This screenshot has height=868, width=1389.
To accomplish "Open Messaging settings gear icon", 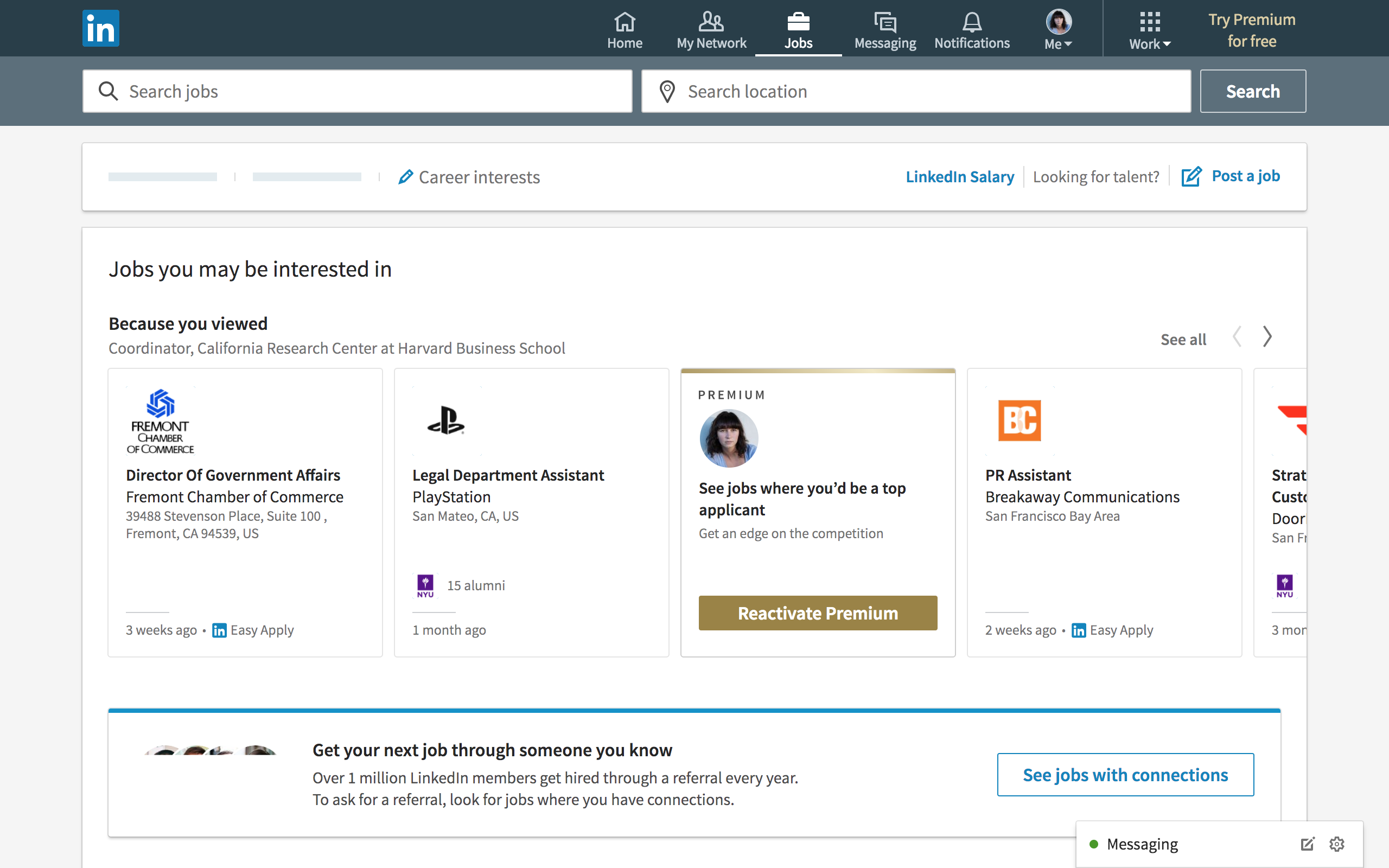I will (1337, 844).
